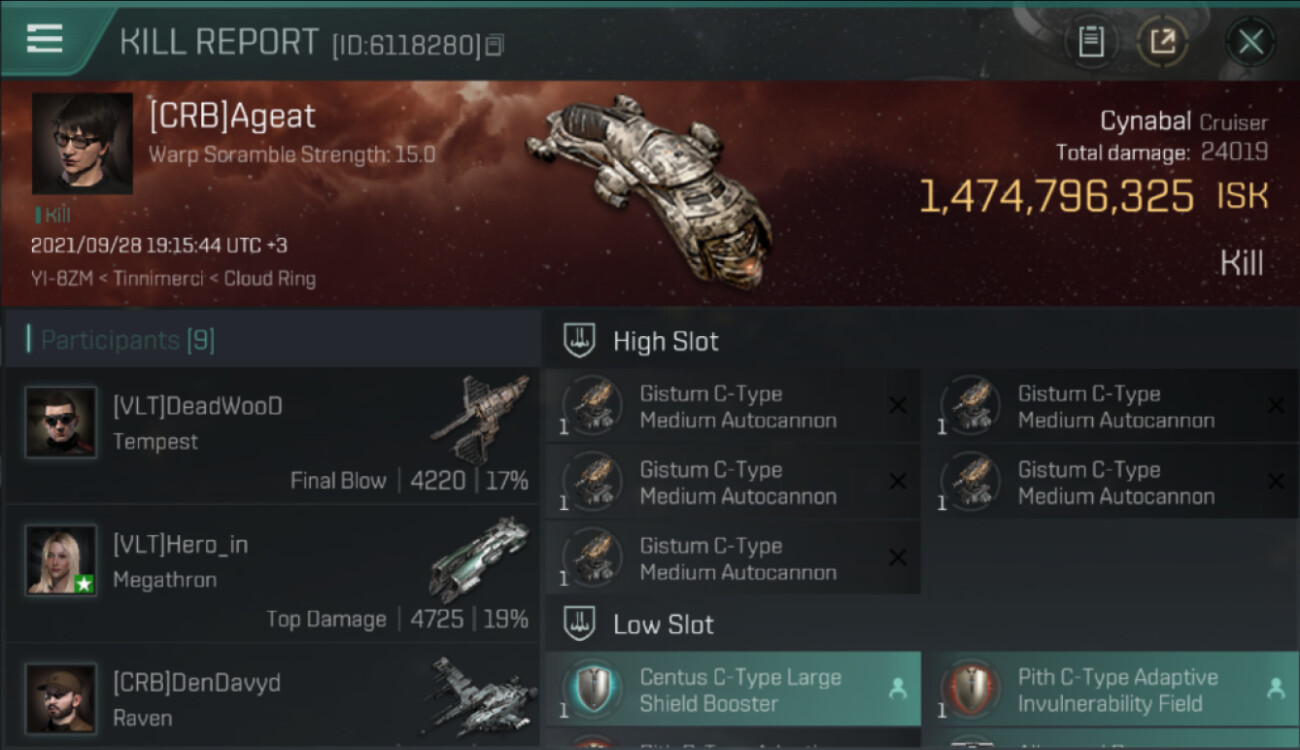Image resolution: width=1300 pixels, height=750 pixels.
Task: Click the clipboard report icon
Action: tap(1091, 42)
